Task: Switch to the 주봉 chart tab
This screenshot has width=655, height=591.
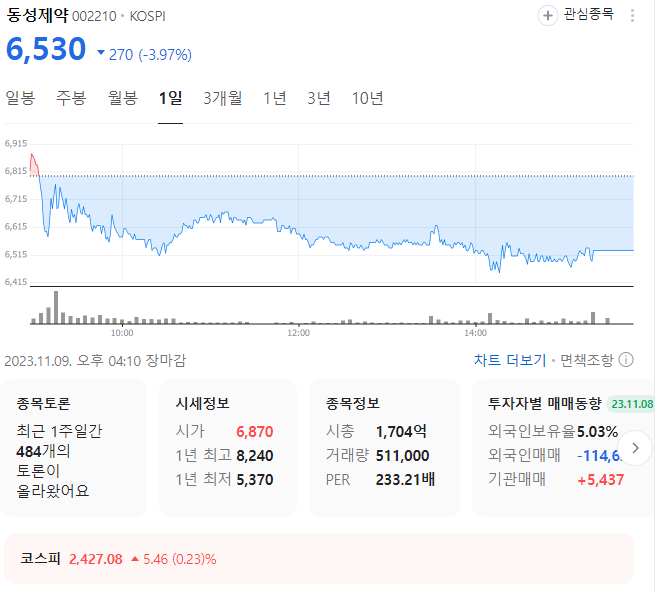Action: pyautogui.click(x=71, y=98)
